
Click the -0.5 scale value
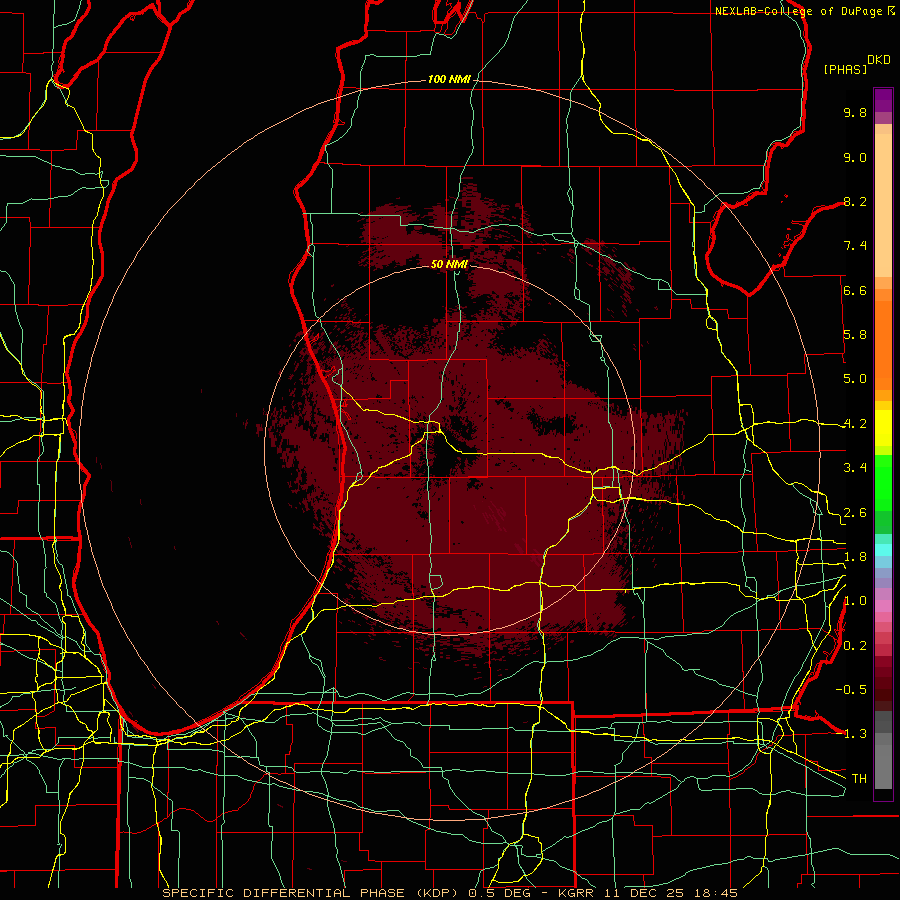[x=851, y=690]
